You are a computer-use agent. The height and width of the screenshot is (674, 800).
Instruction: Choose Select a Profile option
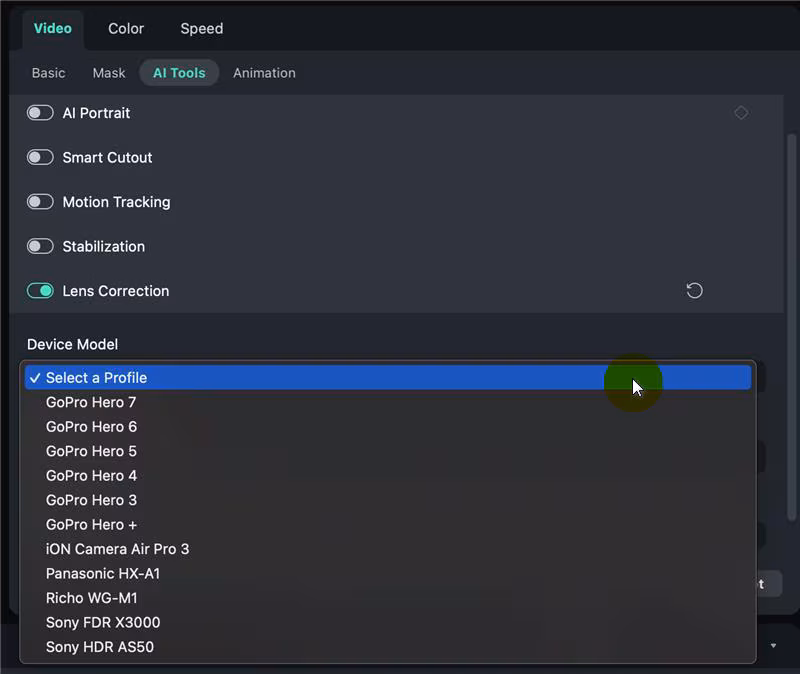coord(388,378)
